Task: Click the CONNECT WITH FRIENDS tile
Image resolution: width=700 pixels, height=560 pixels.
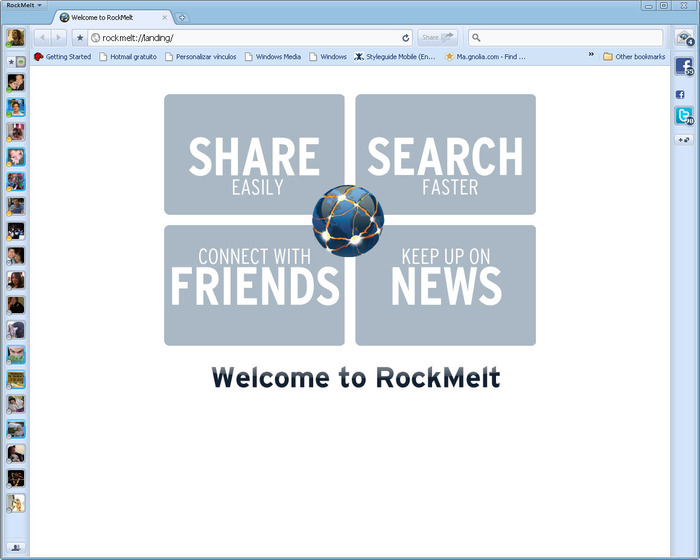Action: click(x=254, y=285)
